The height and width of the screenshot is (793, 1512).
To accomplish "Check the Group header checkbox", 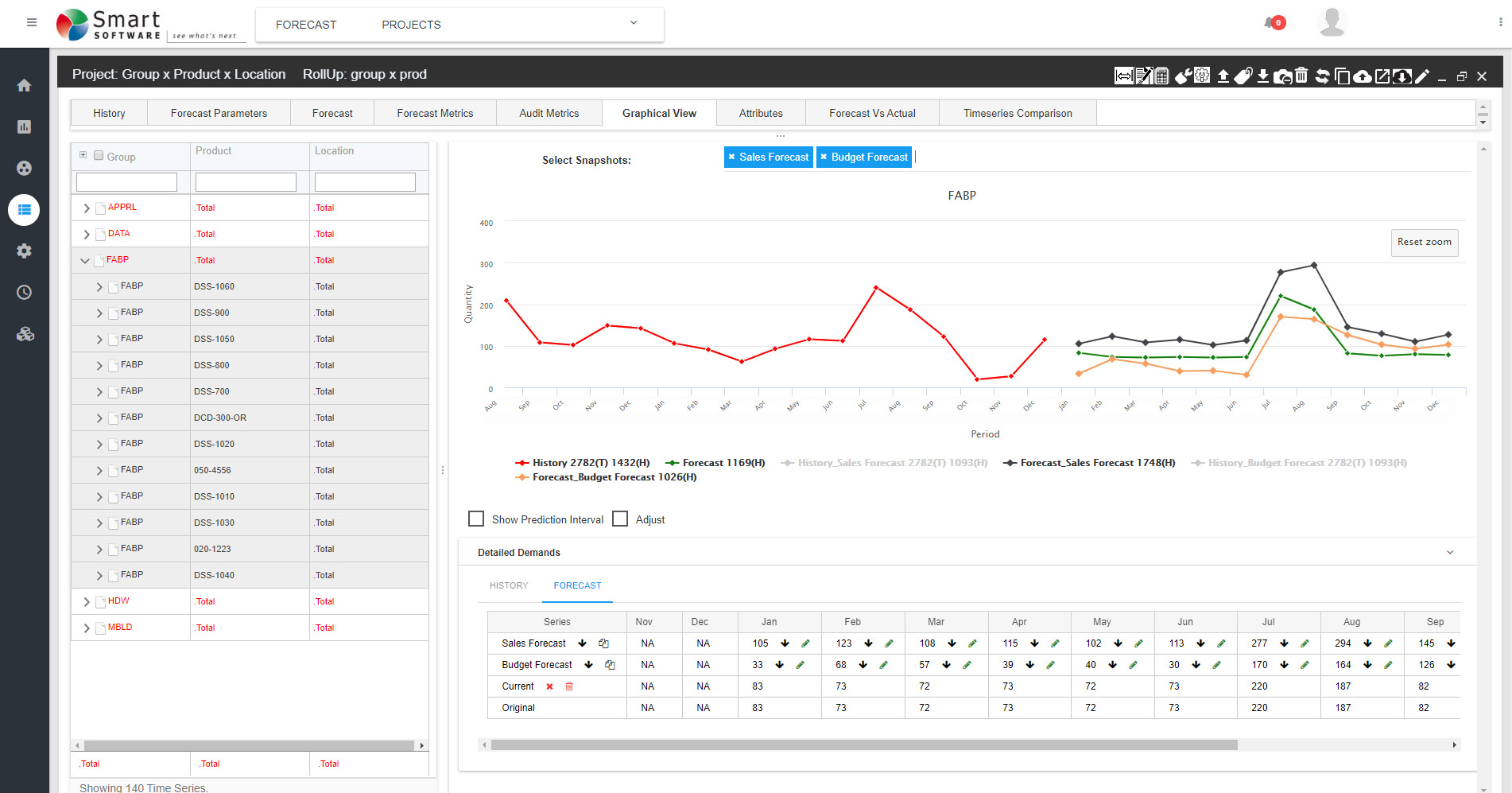I will point(99,156).
